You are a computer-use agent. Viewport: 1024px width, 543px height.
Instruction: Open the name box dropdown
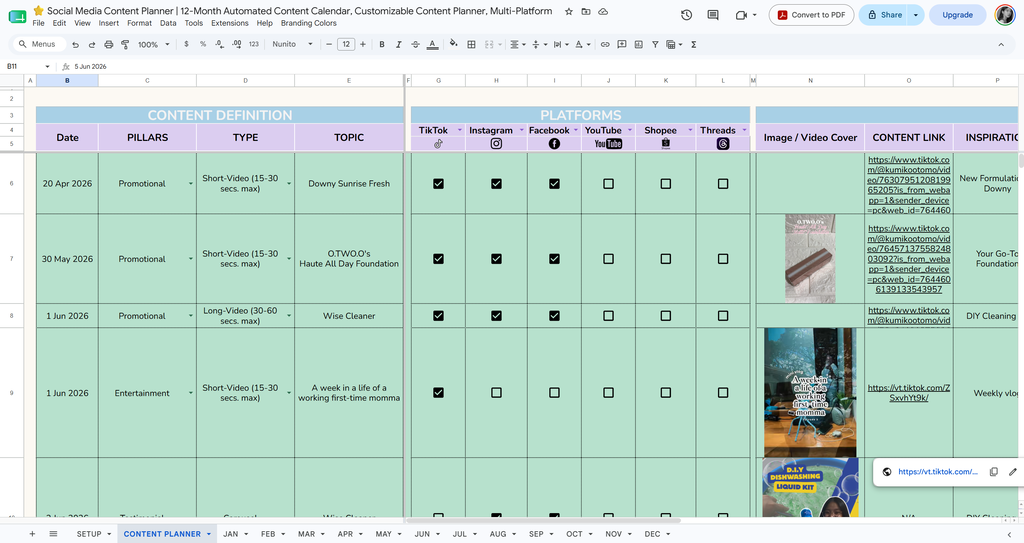47,67
